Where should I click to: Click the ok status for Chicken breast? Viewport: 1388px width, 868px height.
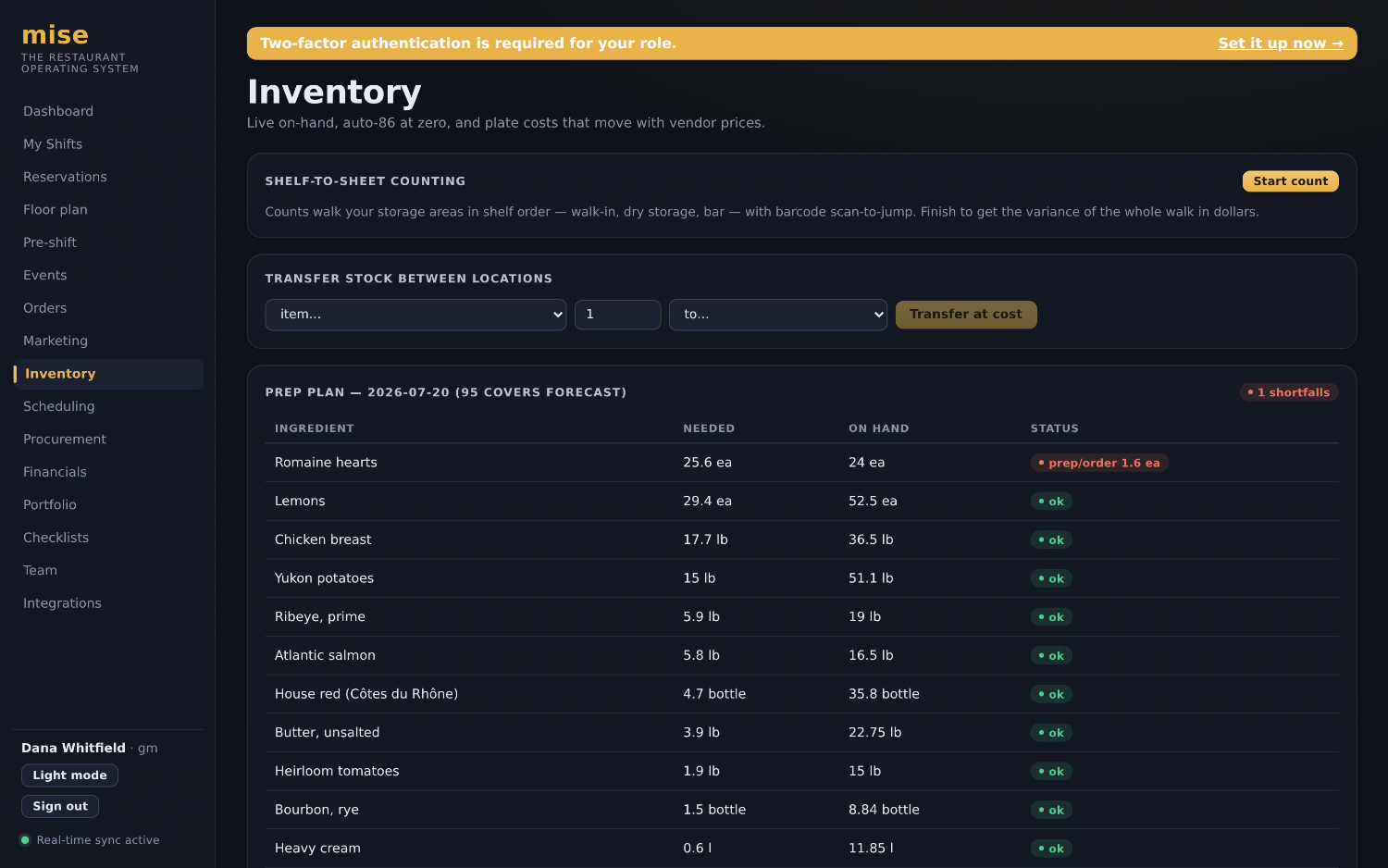point(1051,540)
